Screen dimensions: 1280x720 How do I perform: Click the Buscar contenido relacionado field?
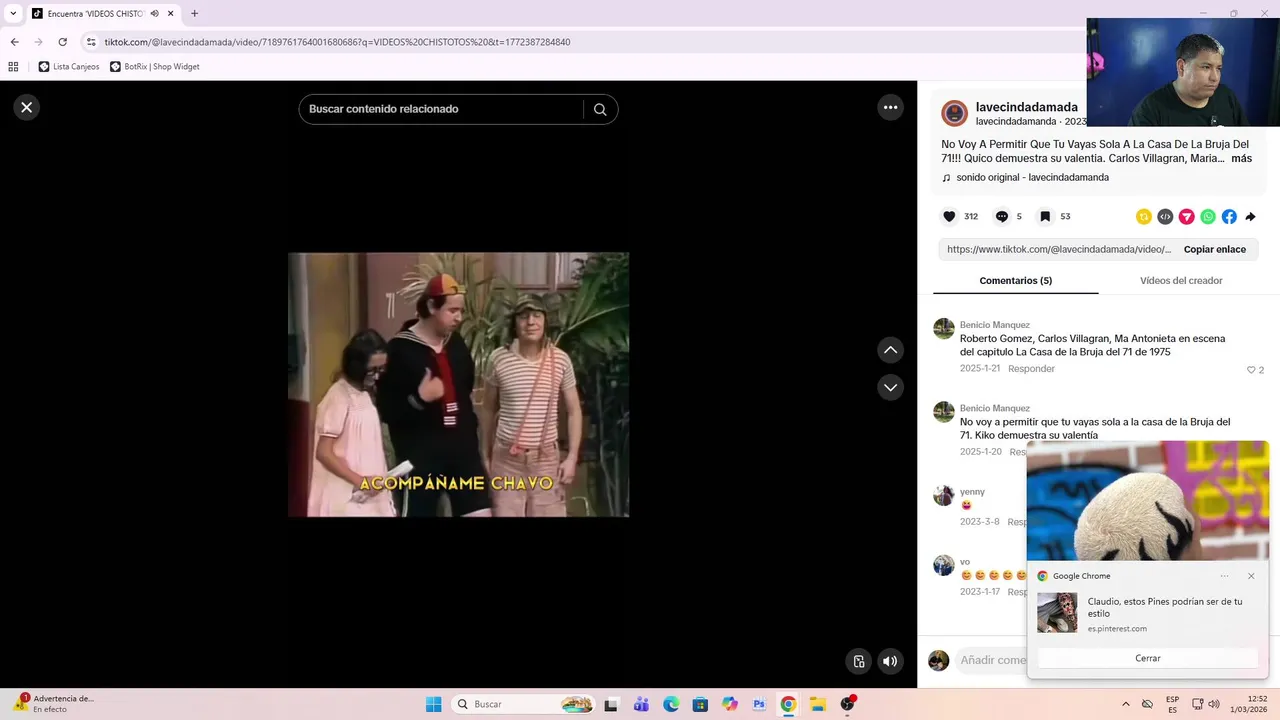(x=440, y=109)
